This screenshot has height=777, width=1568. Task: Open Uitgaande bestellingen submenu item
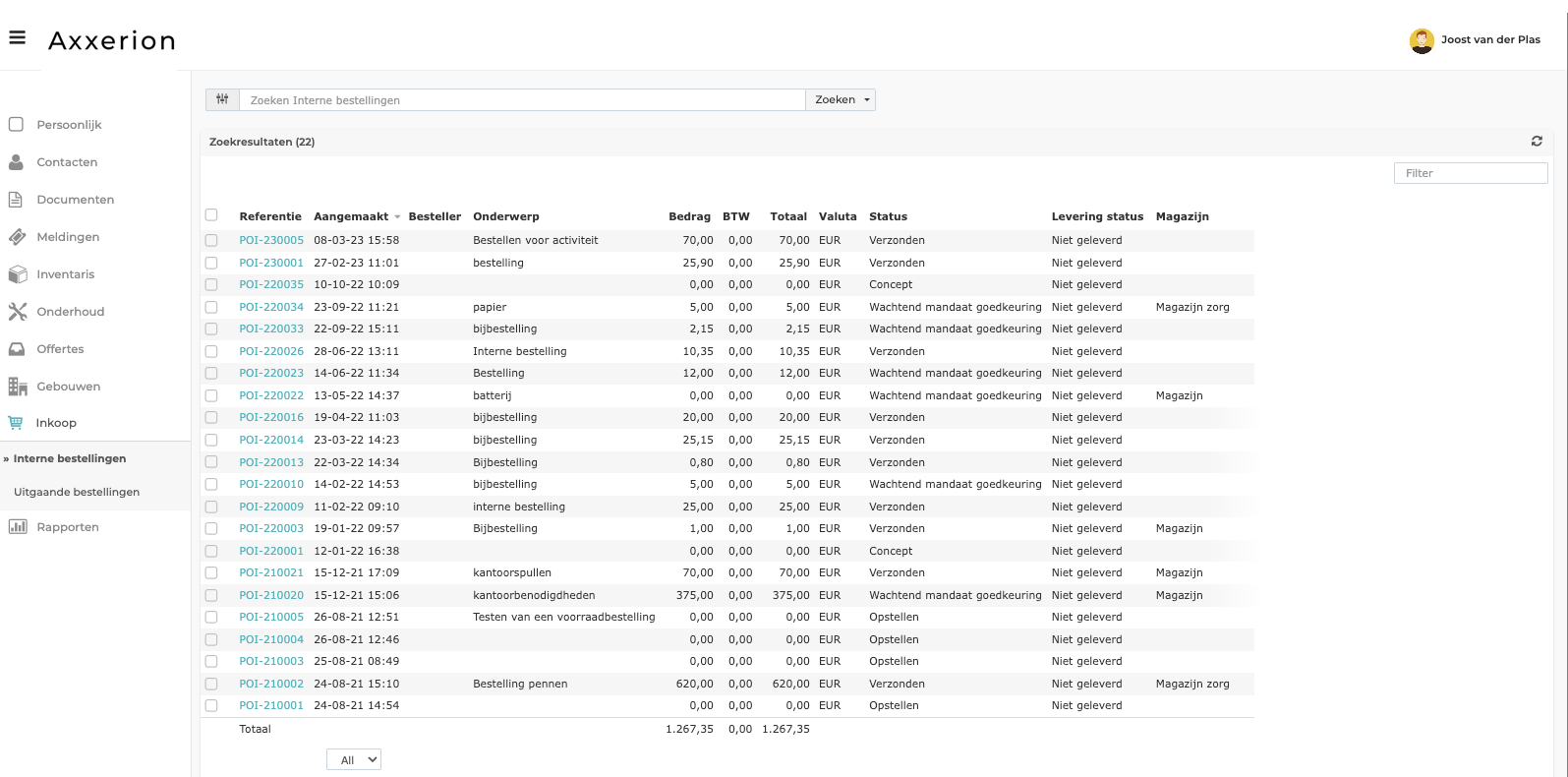point(77,492)
